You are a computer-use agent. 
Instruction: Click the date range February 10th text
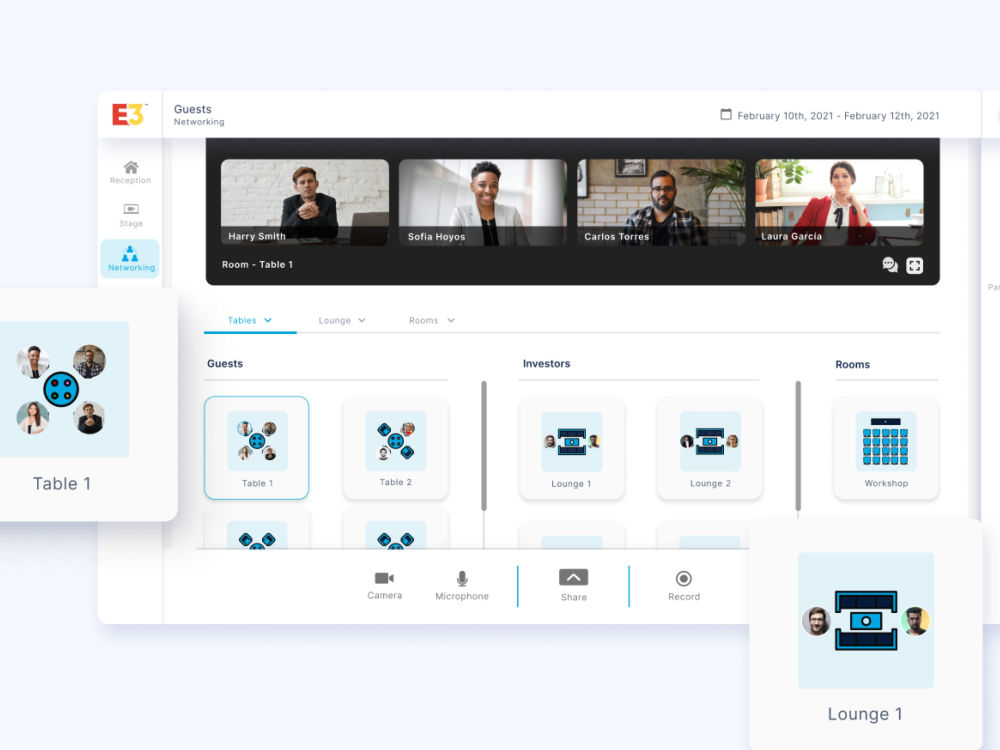click(838, 115)
